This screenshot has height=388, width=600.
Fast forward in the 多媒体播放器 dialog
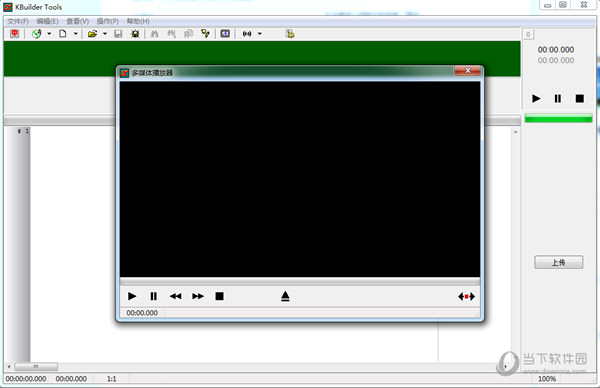(x=198, y=296)
